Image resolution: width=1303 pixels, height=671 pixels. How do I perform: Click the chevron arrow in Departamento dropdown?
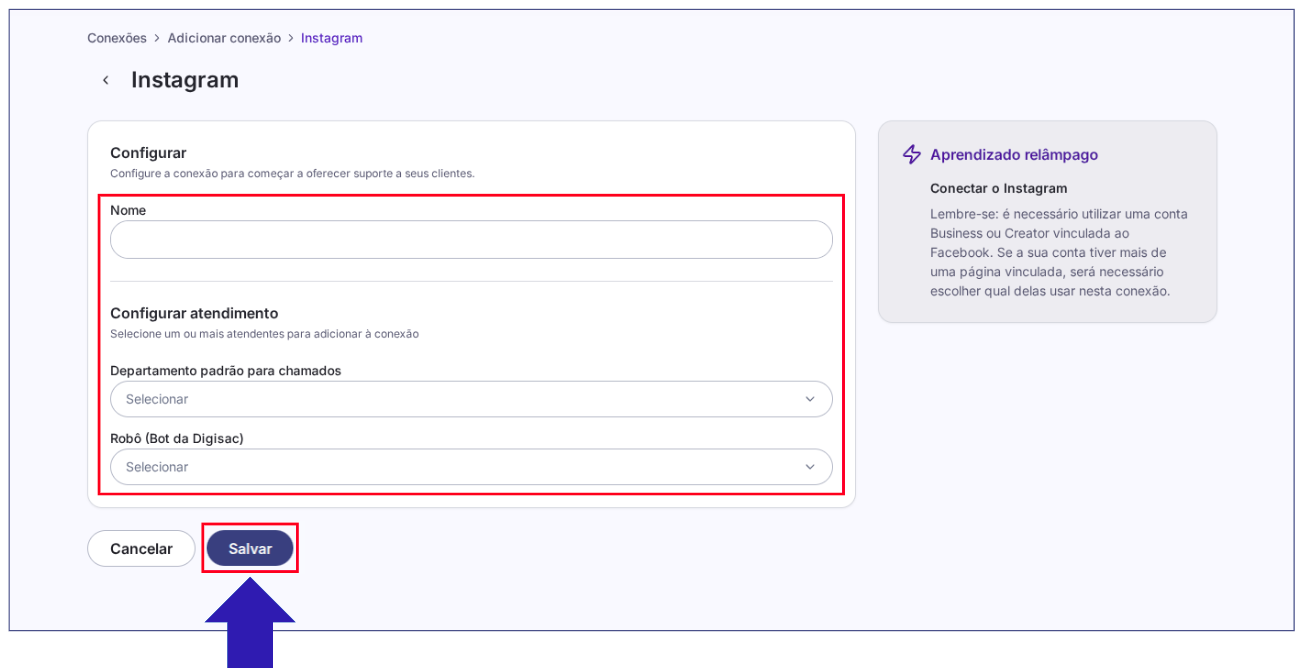coord(809,399)
